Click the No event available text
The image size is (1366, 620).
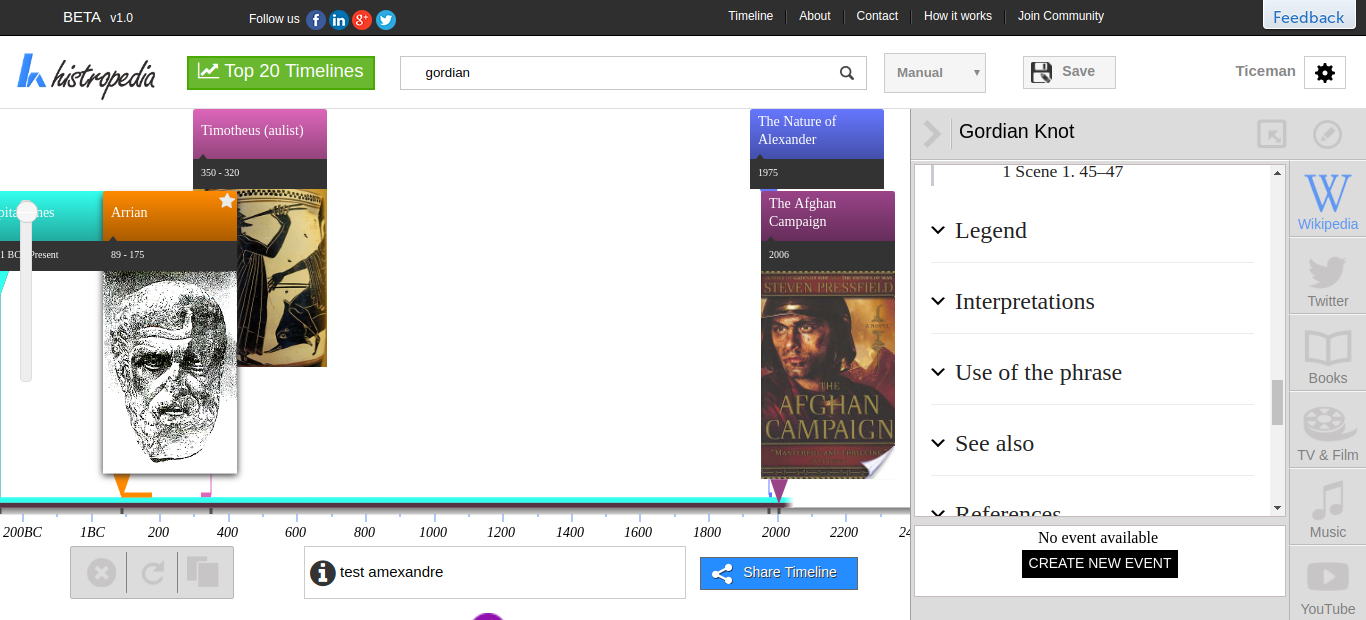pyautogui.click(x=1098, y=538)
